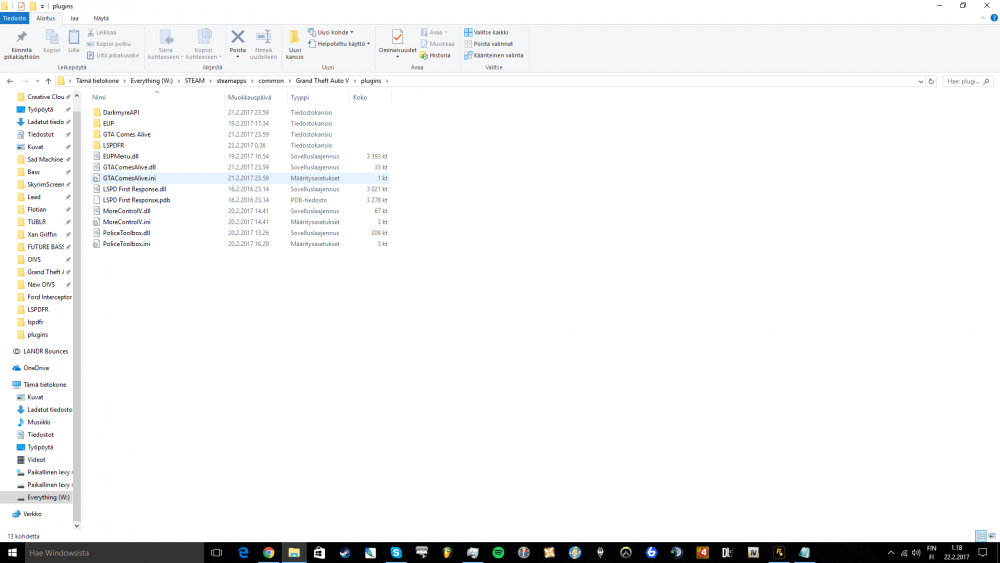
Task: Click Nimeä uudelleen rename icon
Action: 263,37
